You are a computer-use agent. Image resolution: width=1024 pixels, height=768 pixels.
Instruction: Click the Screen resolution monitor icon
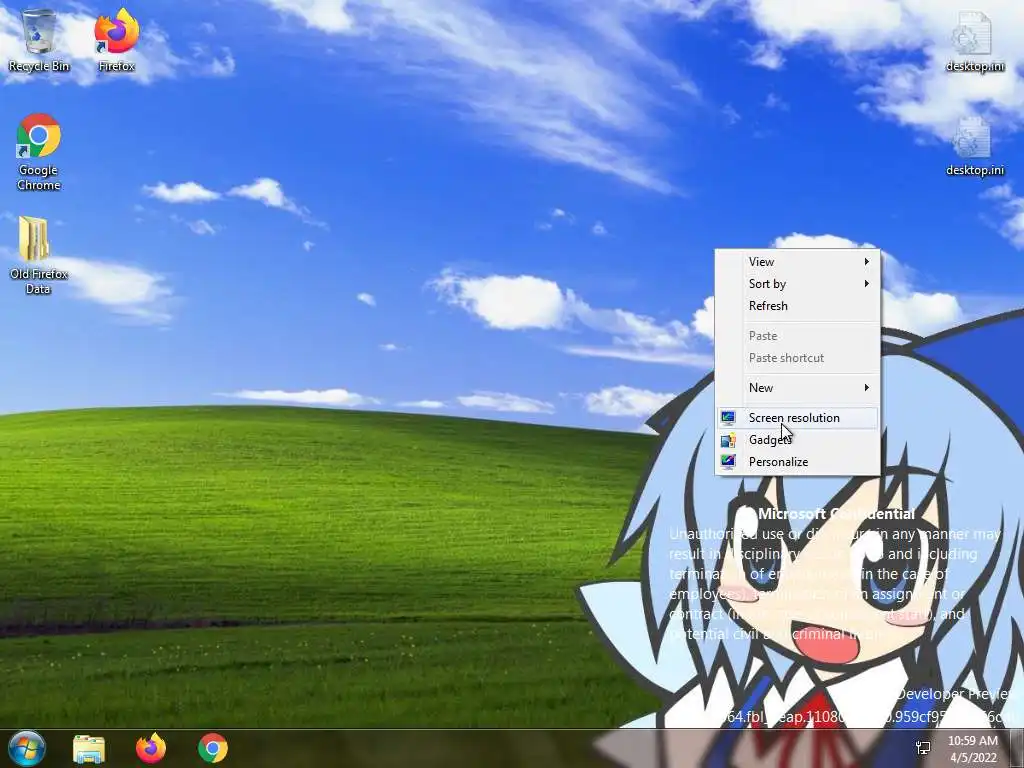[728, 418]
